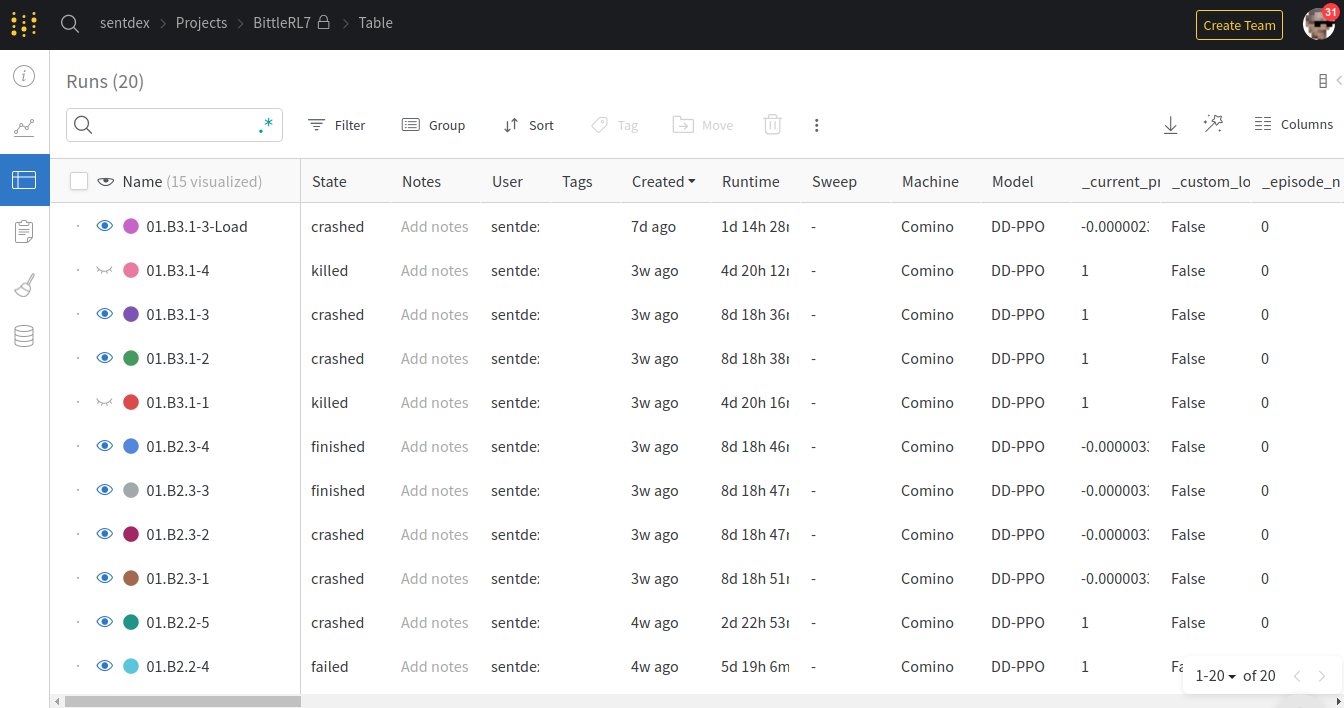Open the Reports clipboard icon in sidebar
Screen dimensions: 1344x708
[x=24, y=232]
